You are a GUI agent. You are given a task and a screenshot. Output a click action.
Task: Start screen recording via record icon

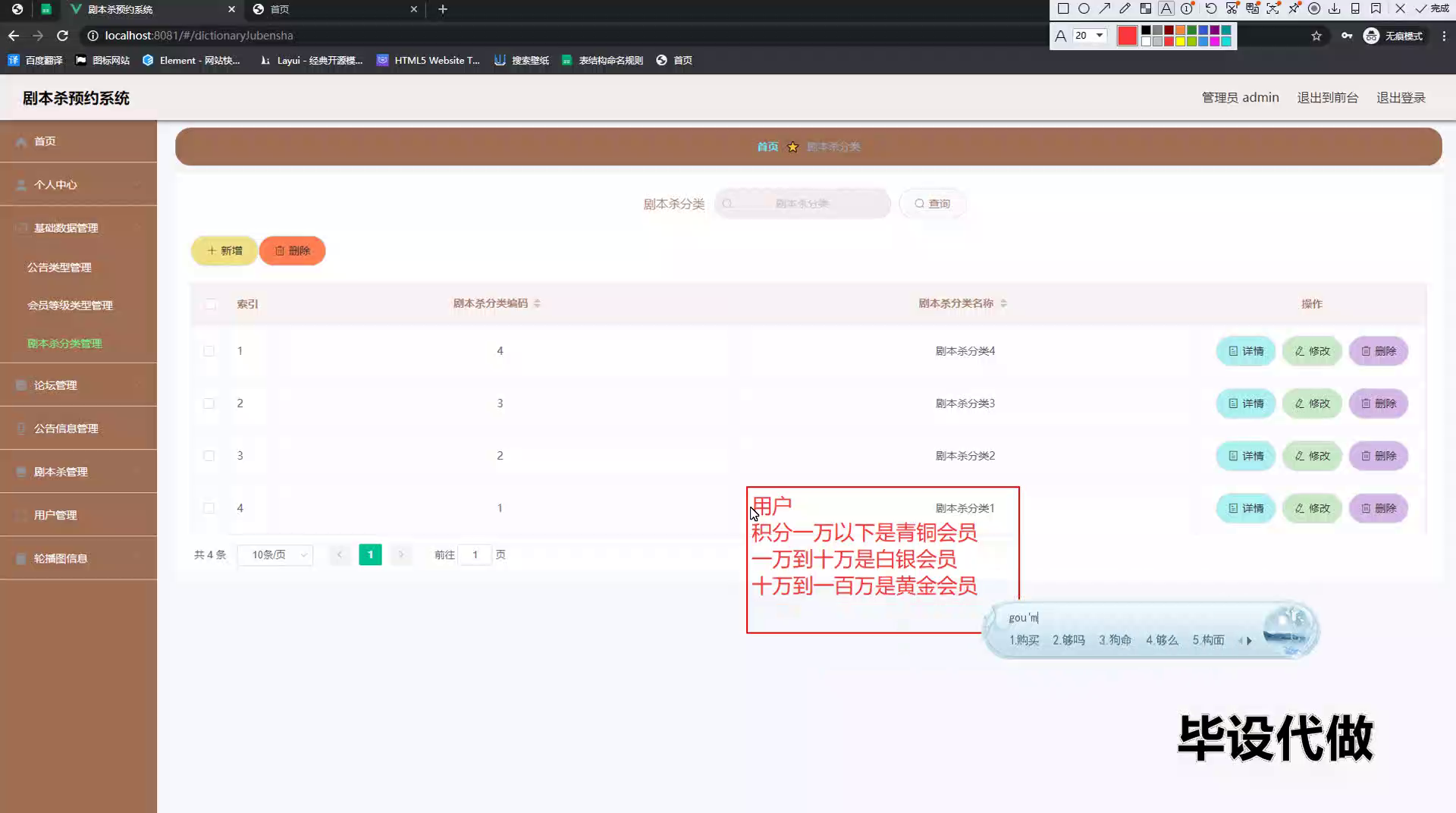point(1314,9)
